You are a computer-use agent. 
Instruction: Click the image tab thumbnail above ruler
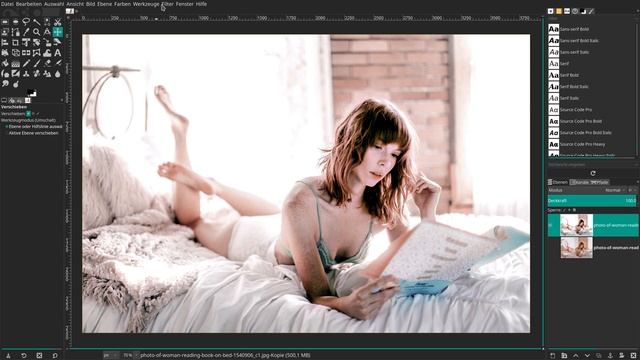(70, 11)
